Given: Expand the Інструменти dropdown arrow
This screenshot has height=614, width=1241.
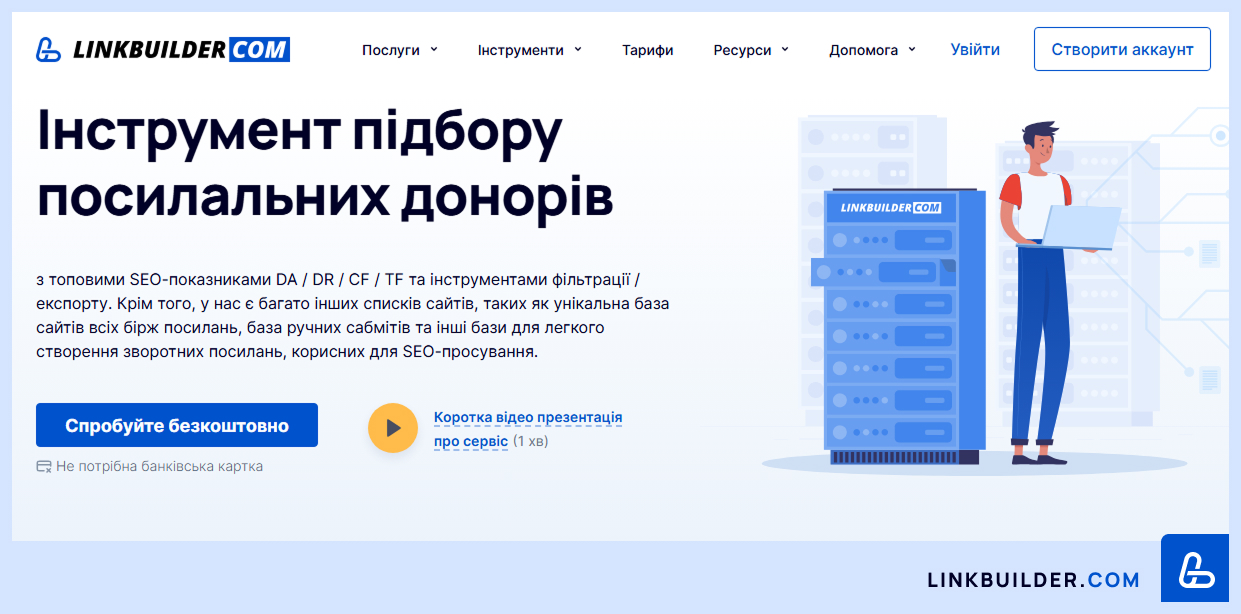Looking at the screenshot, I should tap(578, 49).
